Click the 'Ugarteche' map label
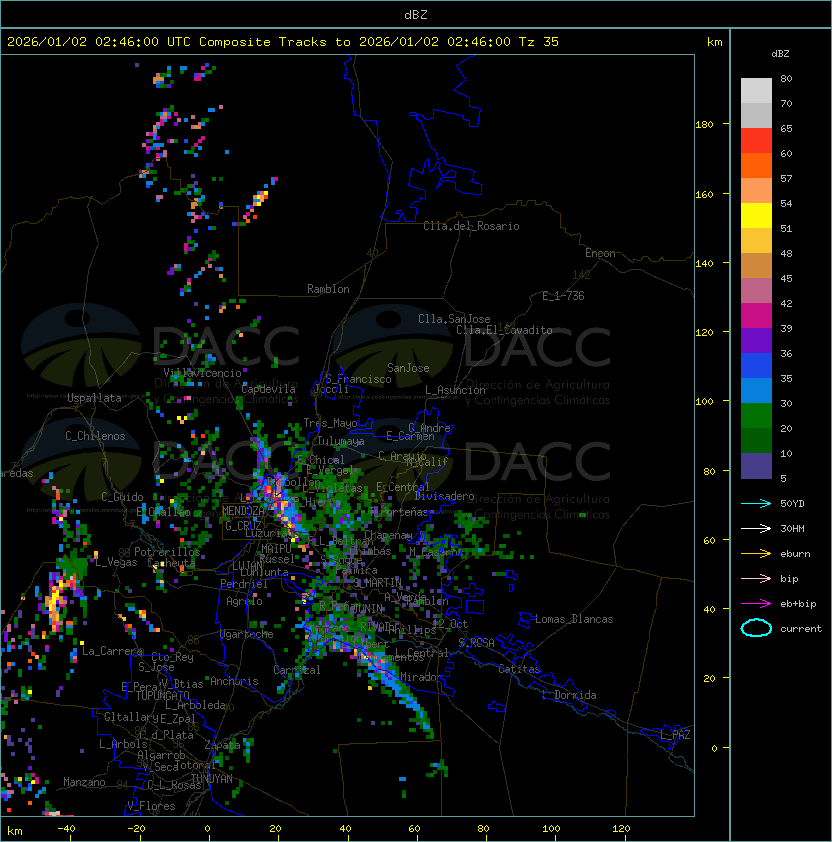This screenshot has height=842, width=832. [247, 634]
